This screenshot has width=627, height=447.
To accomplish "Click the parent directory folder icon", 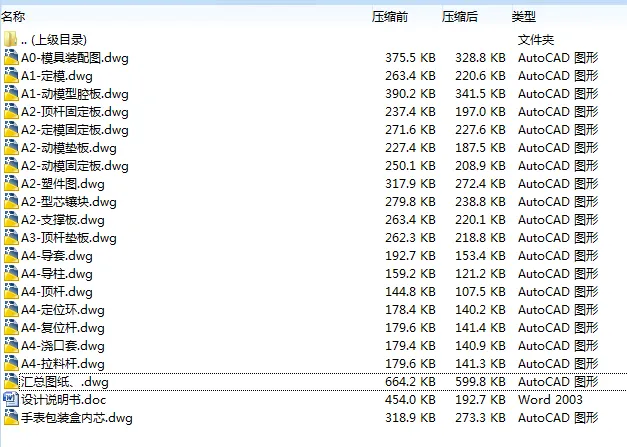I will coord(11,40).
